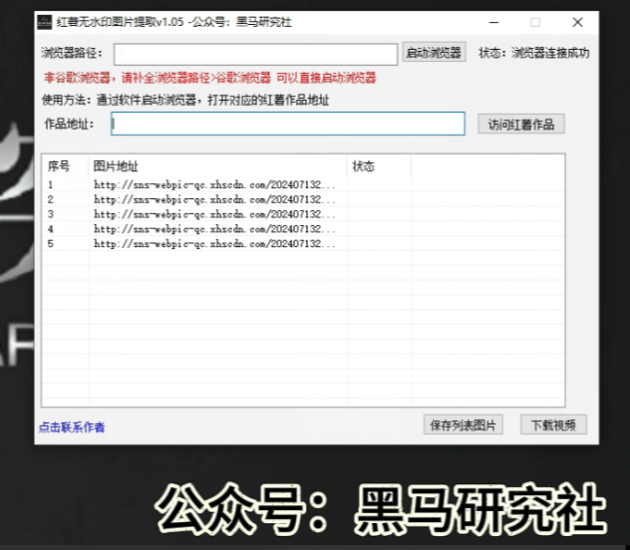Image resolution: width=630 pixels, height=550 pixels.
Task: Click the app icon in title bar
Action: (x=45, y=22)
